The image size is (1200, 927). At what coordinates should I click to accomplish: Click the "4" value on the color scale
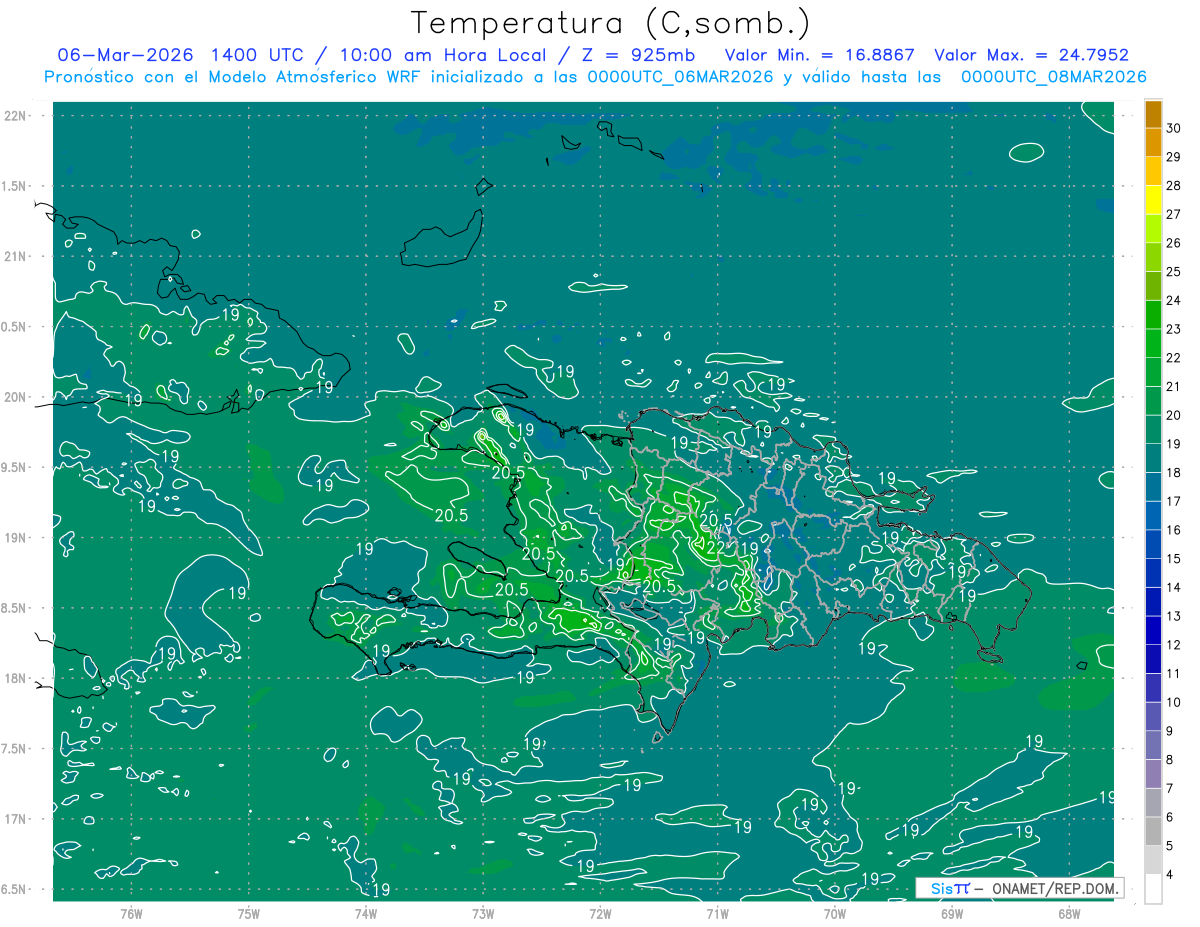(1170, 874)
